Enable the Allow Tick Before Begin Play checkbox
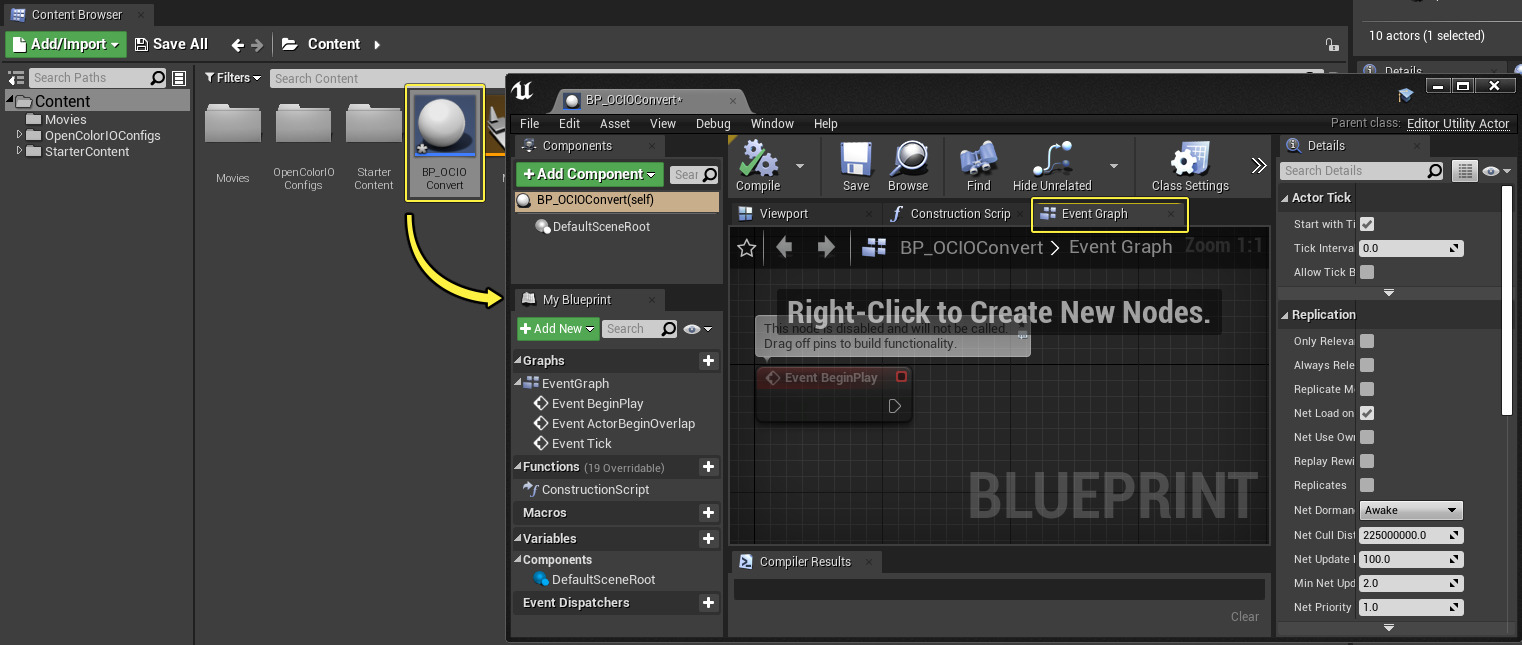The image size is (1522, 645). [1367, 272]
